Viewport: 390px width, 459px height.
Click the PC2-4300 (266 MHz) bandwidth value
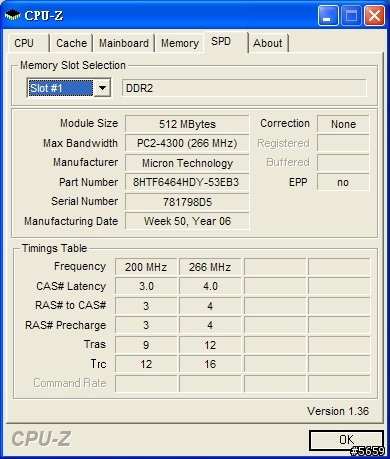pyautogui.click(x=187, y=143)
